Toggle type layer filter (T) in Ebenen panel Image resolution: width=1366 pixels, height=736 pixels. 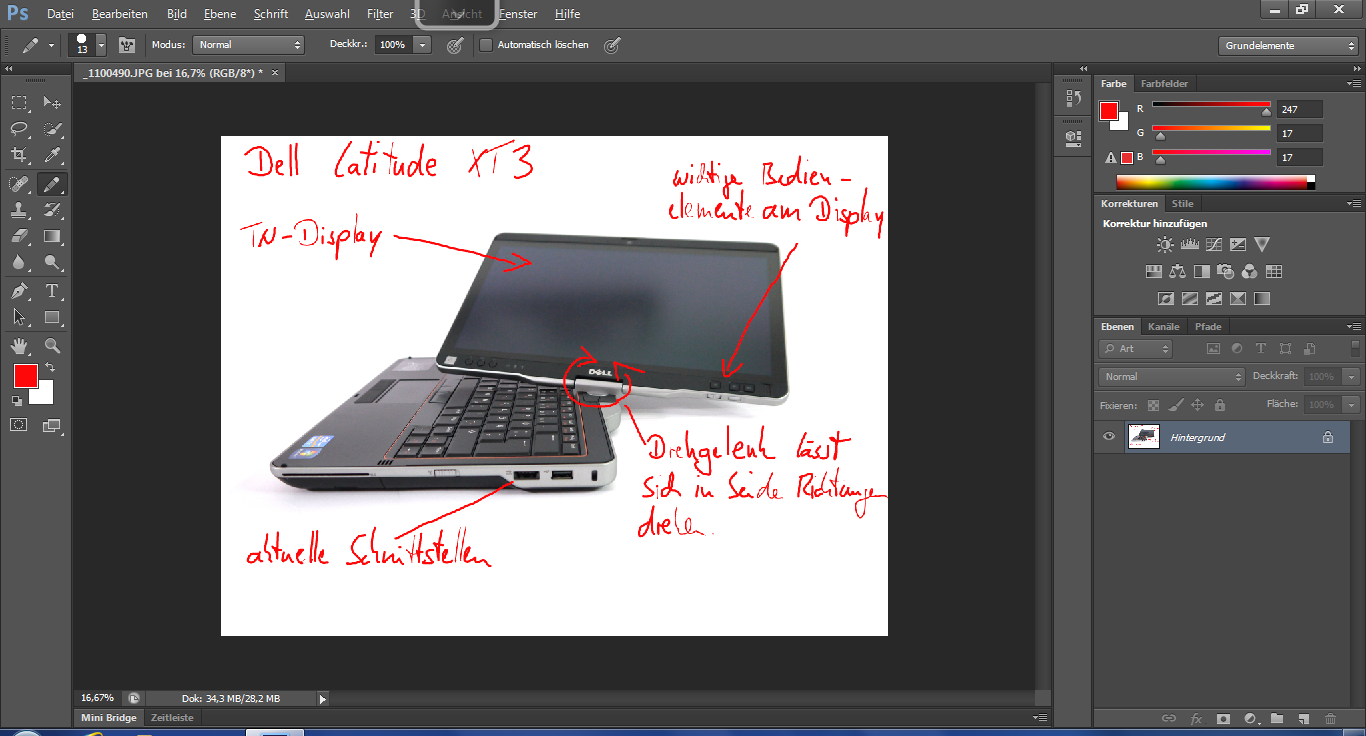click(1261, 349)
